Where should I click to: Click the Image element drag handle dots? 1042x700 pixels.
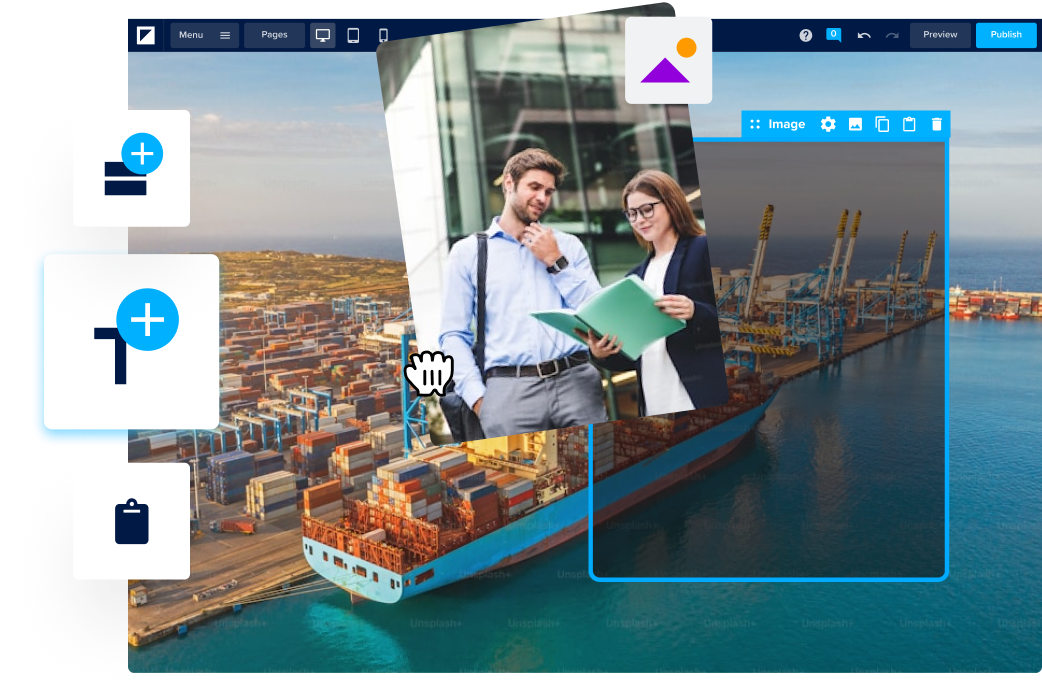pyautogui.click(x=755, y=124)
